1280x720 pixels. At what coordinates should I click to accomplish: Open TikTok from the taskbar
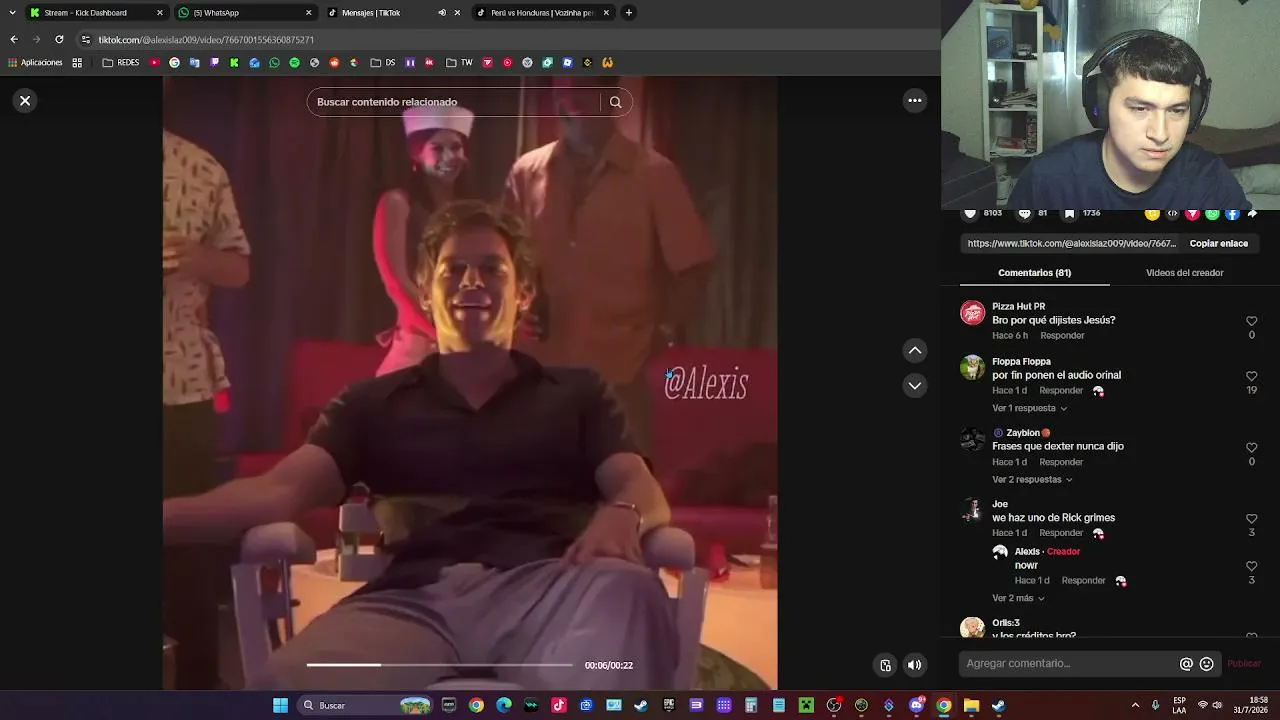(x=558, y=706)
